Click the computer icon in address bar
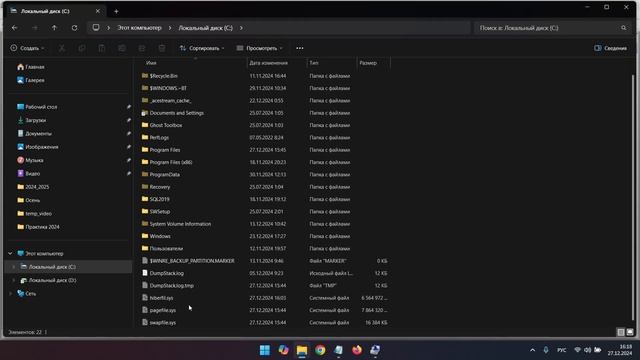This screenshot has width=640, height=360. (96, 28)
